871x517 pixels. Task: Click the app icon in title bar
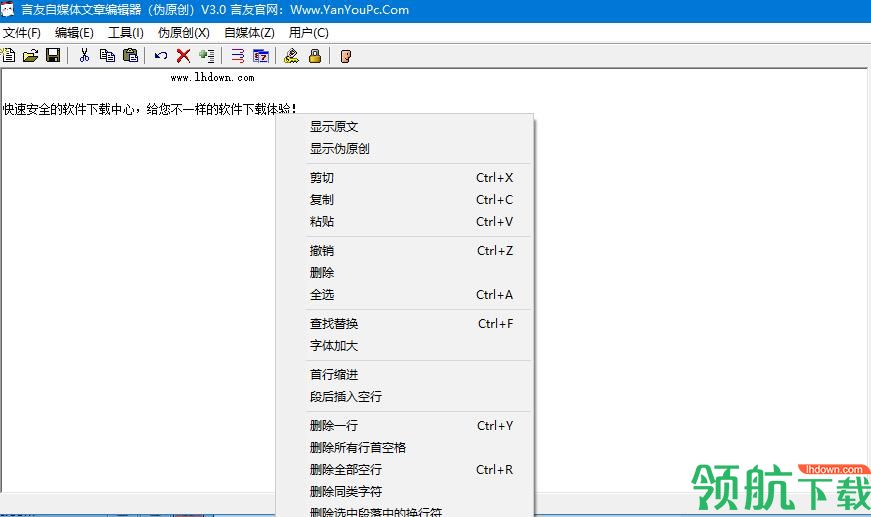(x=7, y=9)
